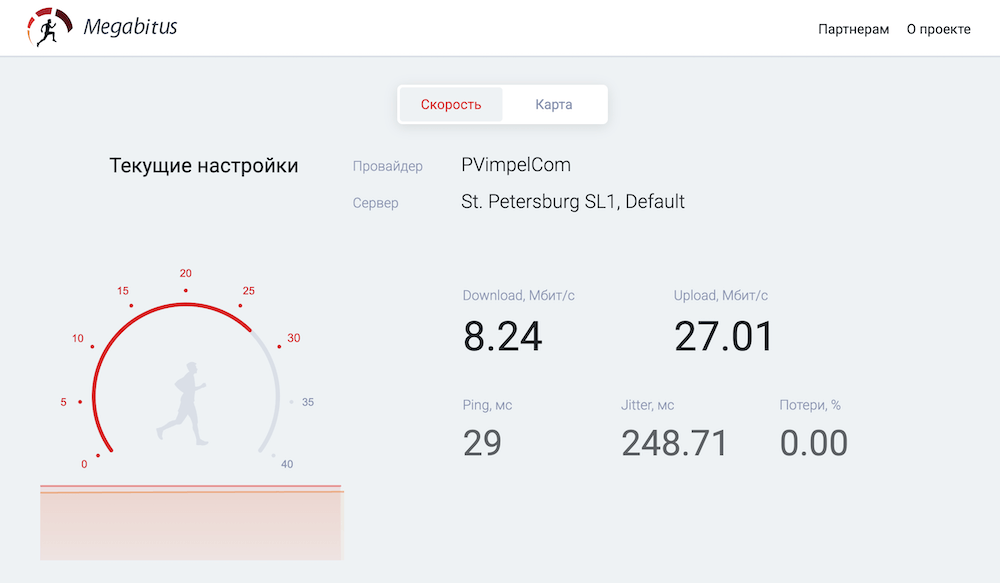The width and height of the screenshot is (1000, 583).
Task: Click the Потери value 0.00
Action: 814,443
